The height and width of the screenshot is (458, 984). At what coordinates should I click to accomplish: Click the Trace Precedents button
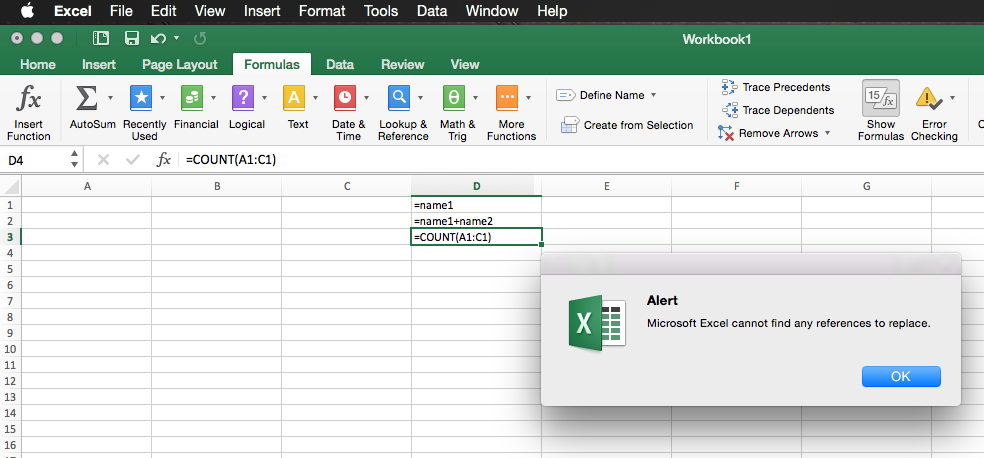(776, 88)
